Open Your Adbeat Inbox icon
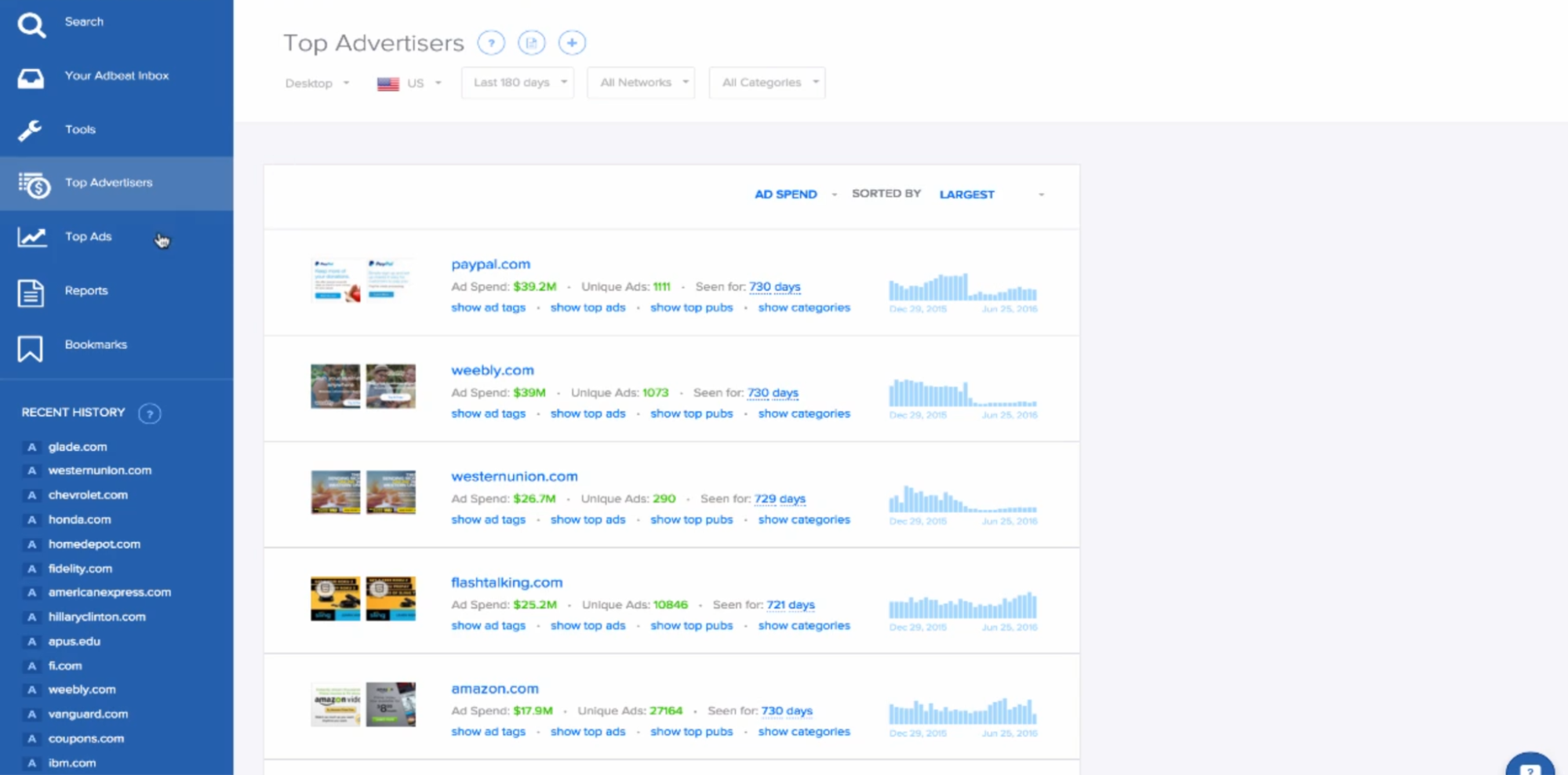Viewport: 1568px width, 775px height. [31, 78]
